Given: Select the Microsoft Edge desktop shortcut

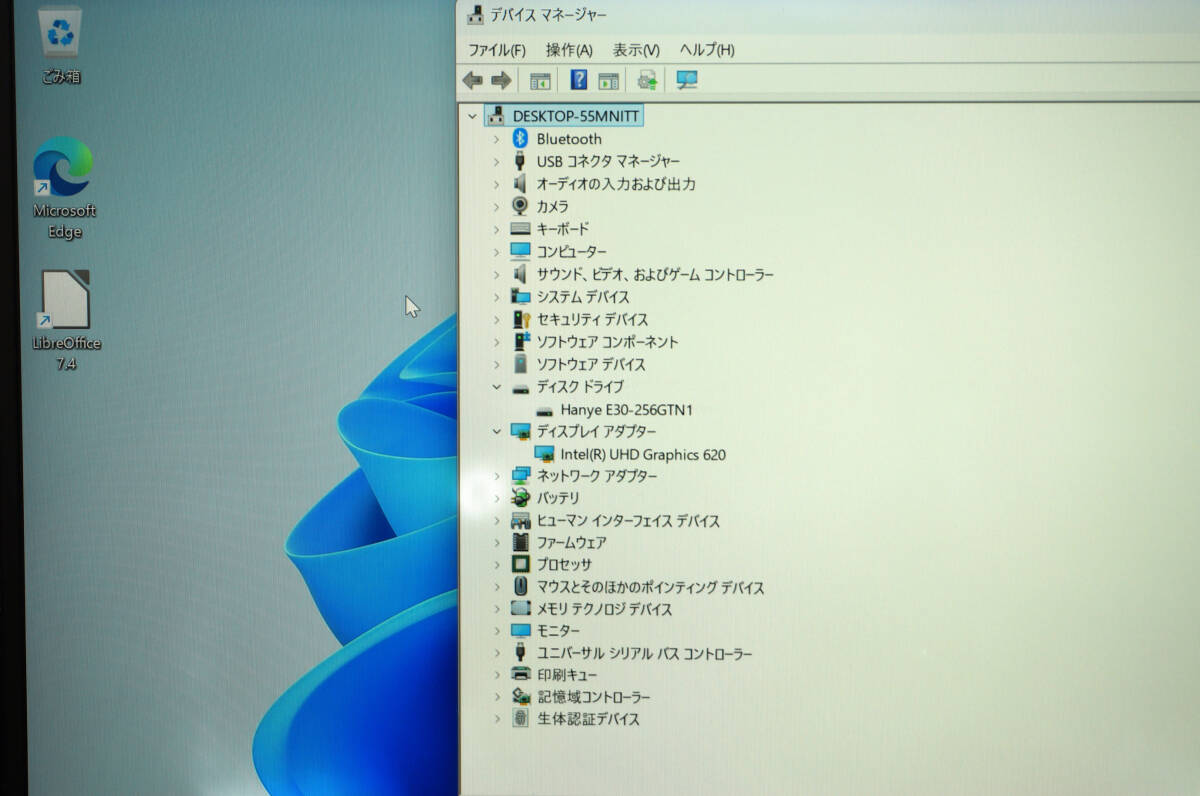Looking at the screenshot, I should coord(64,188).
